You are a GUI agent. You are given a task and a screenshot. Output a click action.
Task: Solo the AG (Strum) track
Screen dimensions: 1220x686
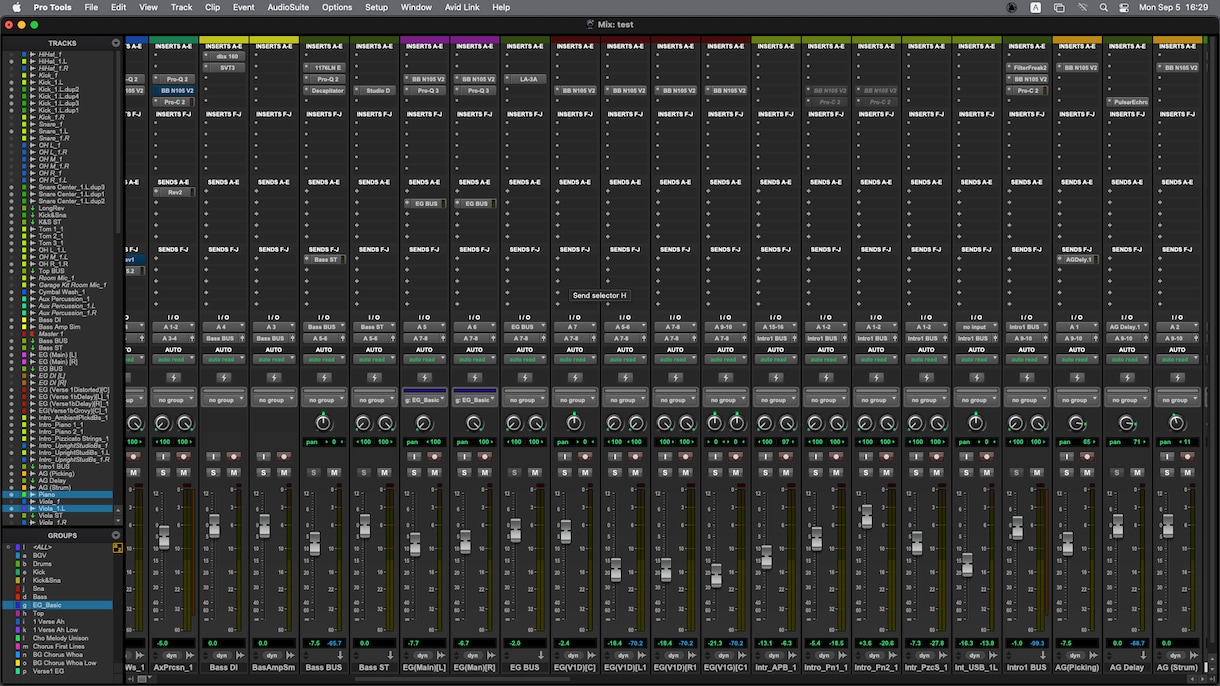click(1166, 472)
